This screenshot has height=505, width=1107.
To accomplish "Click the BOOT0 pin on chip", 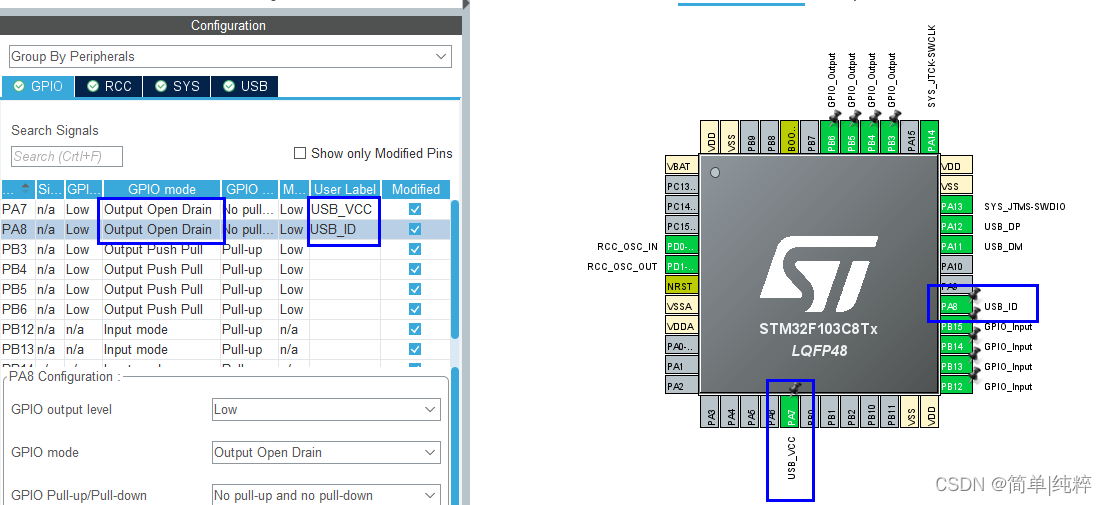I will (791, 136).
